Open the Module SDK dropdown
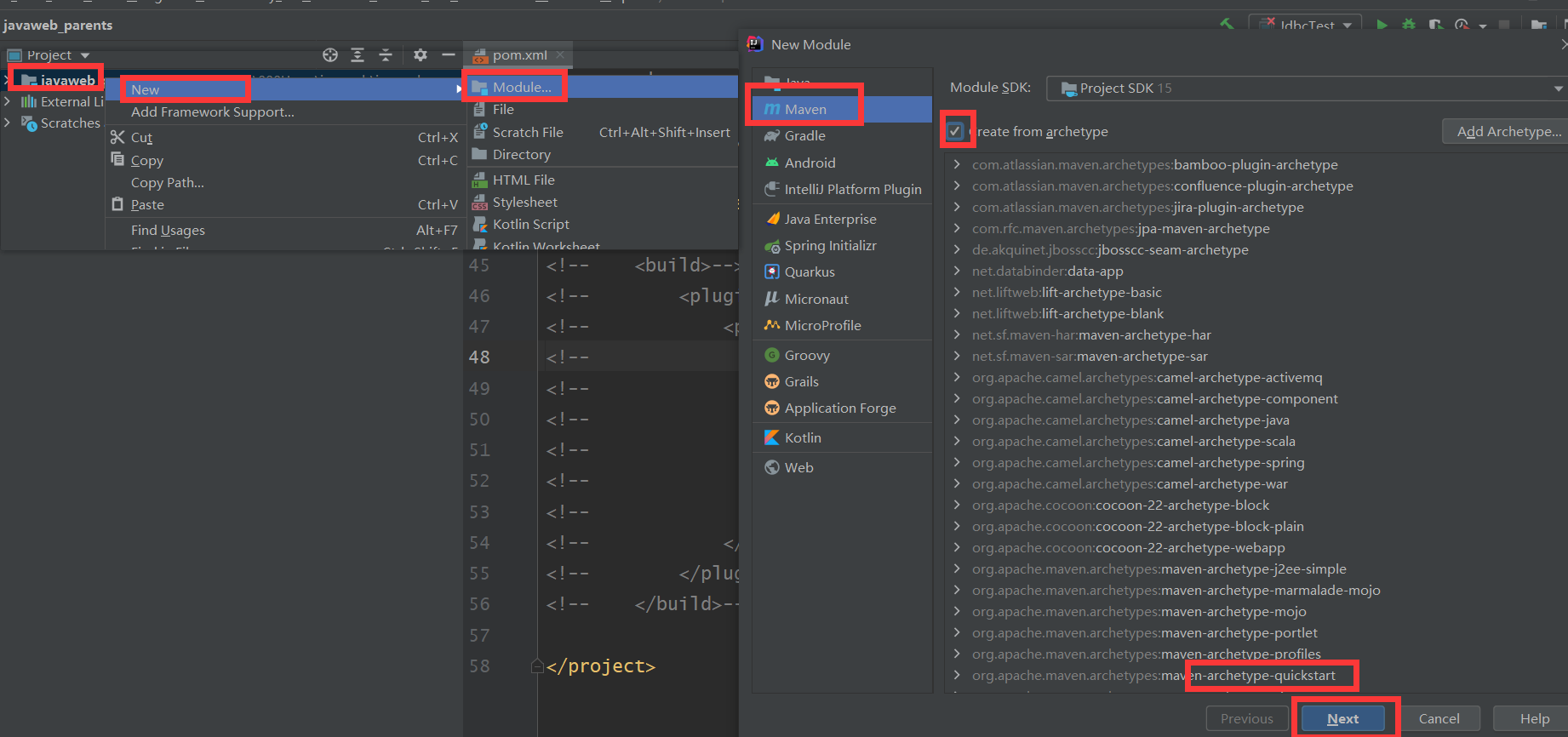 click(1307, 89)
